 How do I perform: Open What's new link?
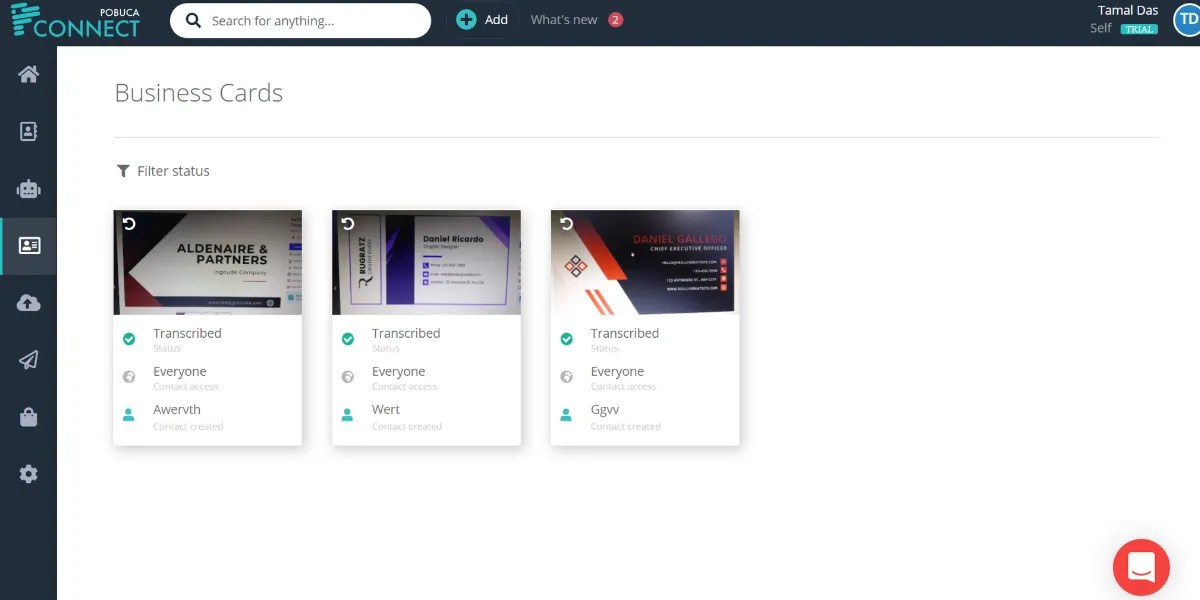pos(564,19)
